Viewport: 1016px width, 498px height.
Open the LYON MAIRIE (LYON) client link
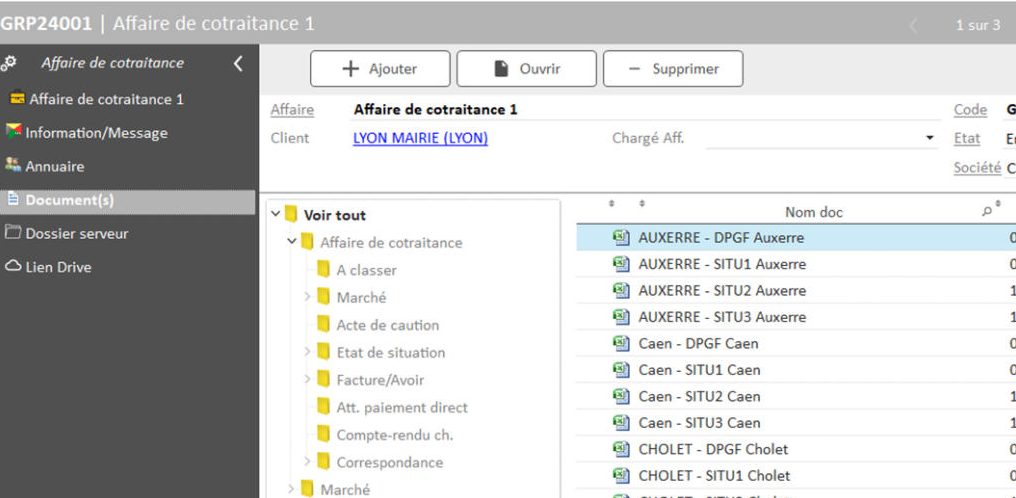[421, 138]
